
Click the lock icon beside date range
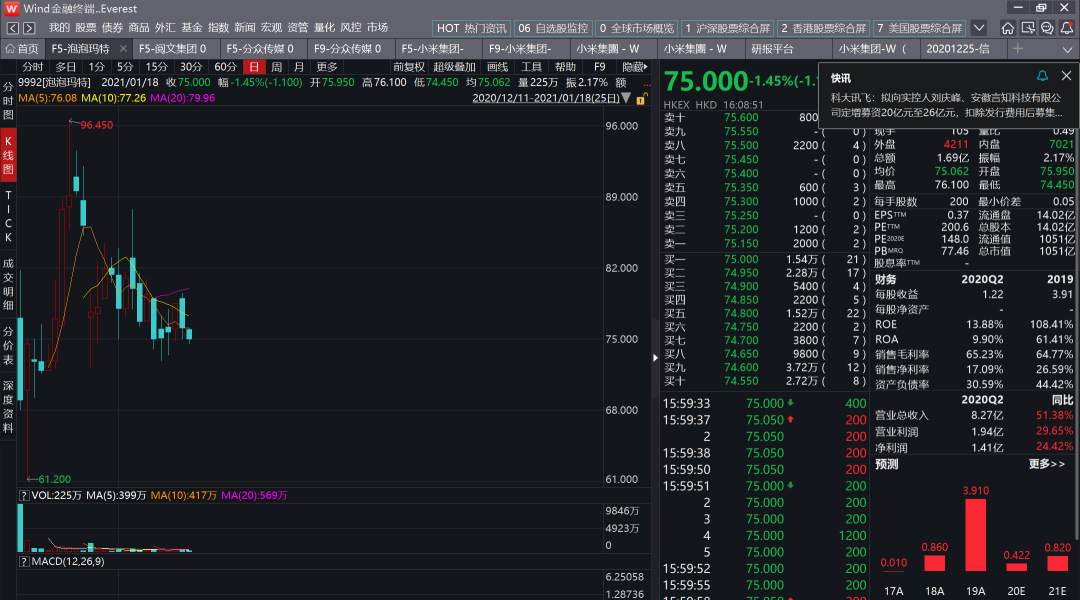pyautogui.click(x=641, y=99)
